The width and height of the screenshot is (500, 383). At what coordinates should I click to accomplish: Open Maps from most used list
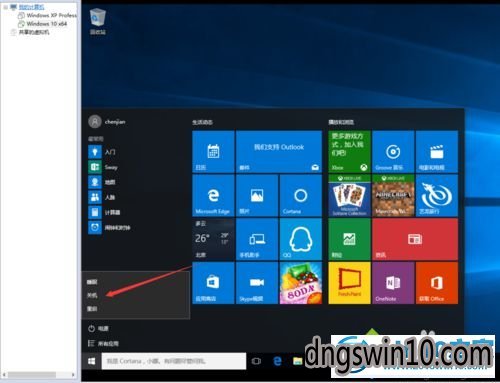tap(102, 182)
